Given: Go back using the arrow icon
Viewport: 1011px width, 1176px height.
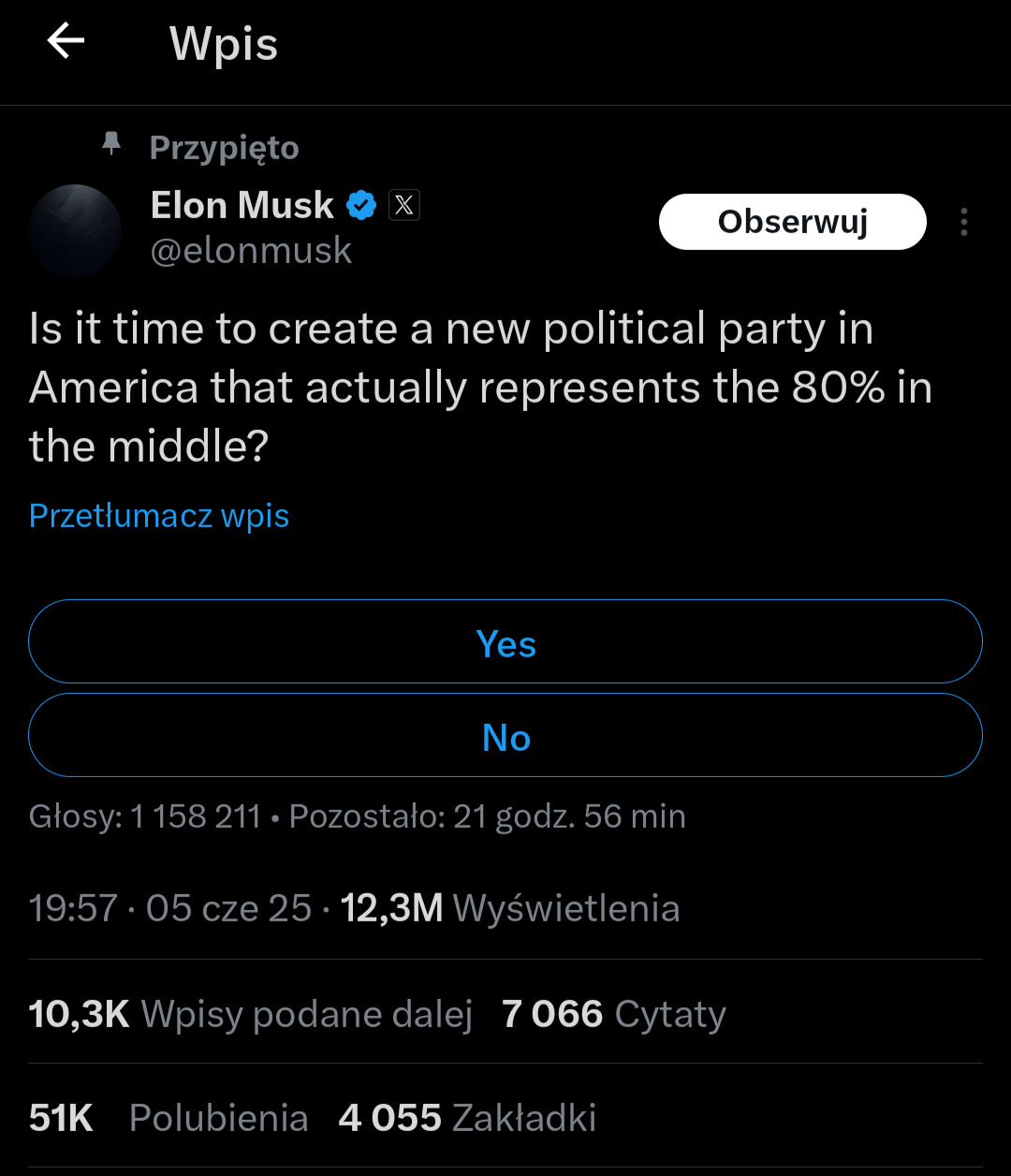Looking at the screenshot, I should (x=66, y=42).
